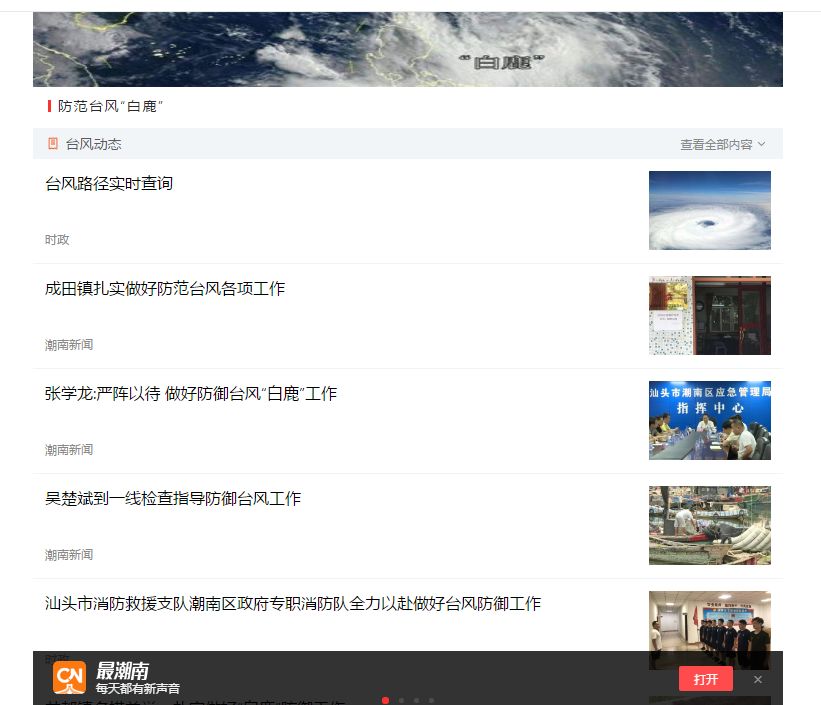Viewport: 821px width, 705px height.
Task: Select the first red carousel dot
Action: pos(385,700)
